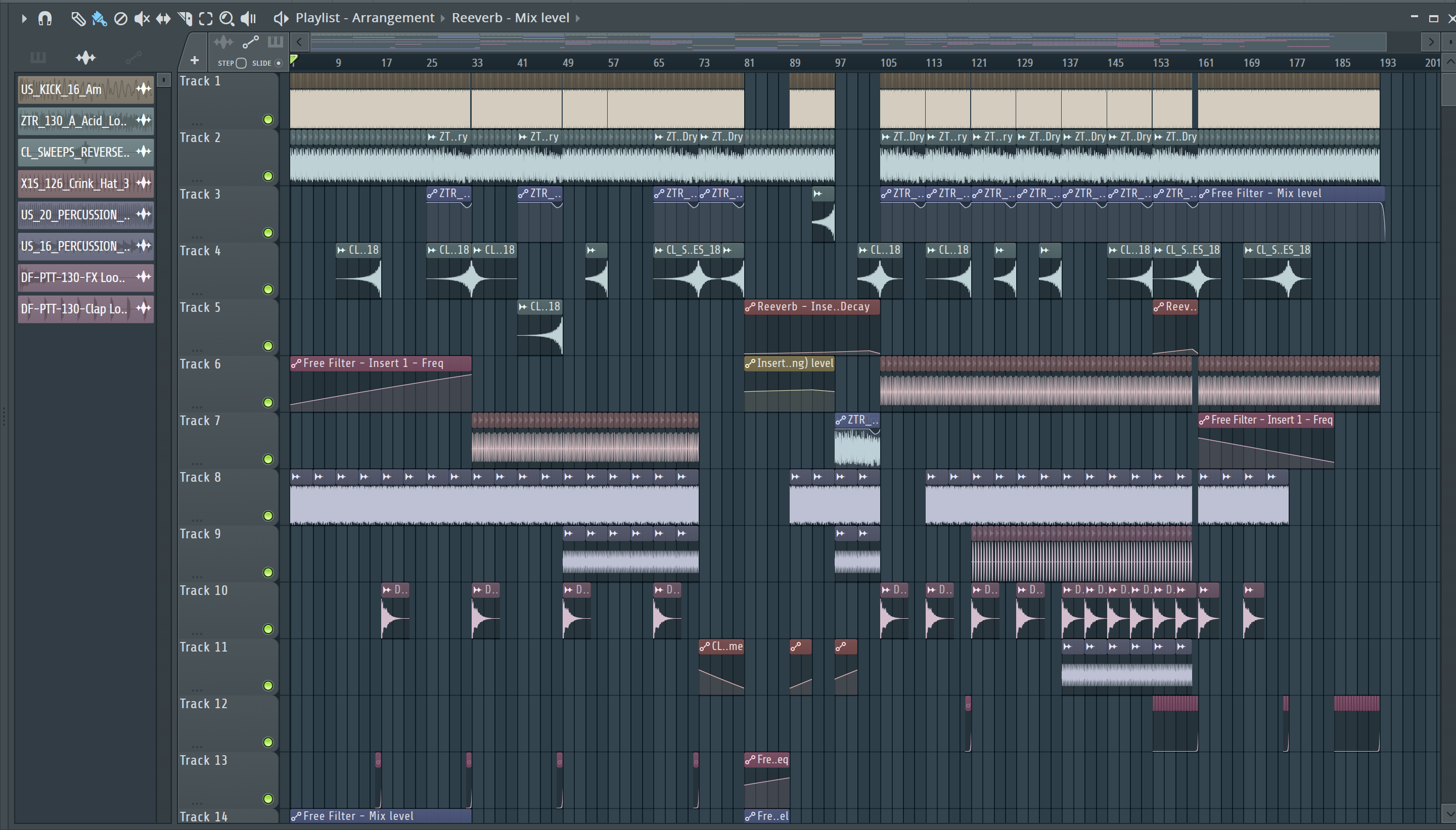Focus audio clips in the playlist
This screenshot has width=1456, height=830.
tap(223, 41)
